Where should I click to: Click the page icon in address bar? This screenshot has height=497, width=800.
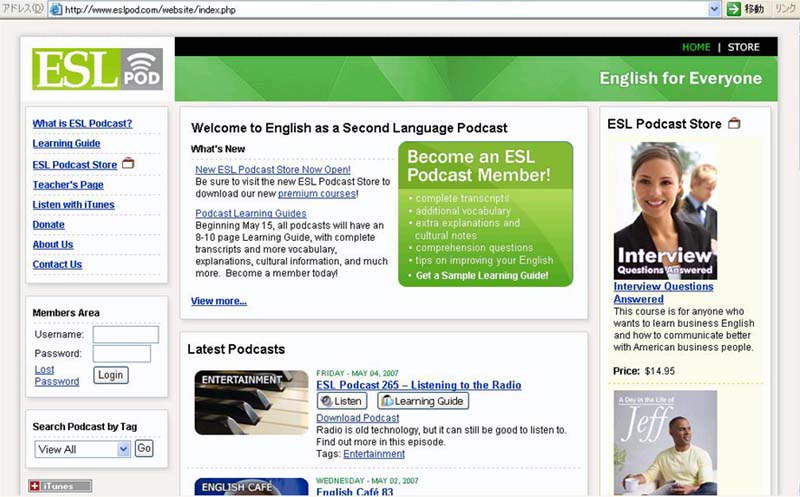coord(56,9)
